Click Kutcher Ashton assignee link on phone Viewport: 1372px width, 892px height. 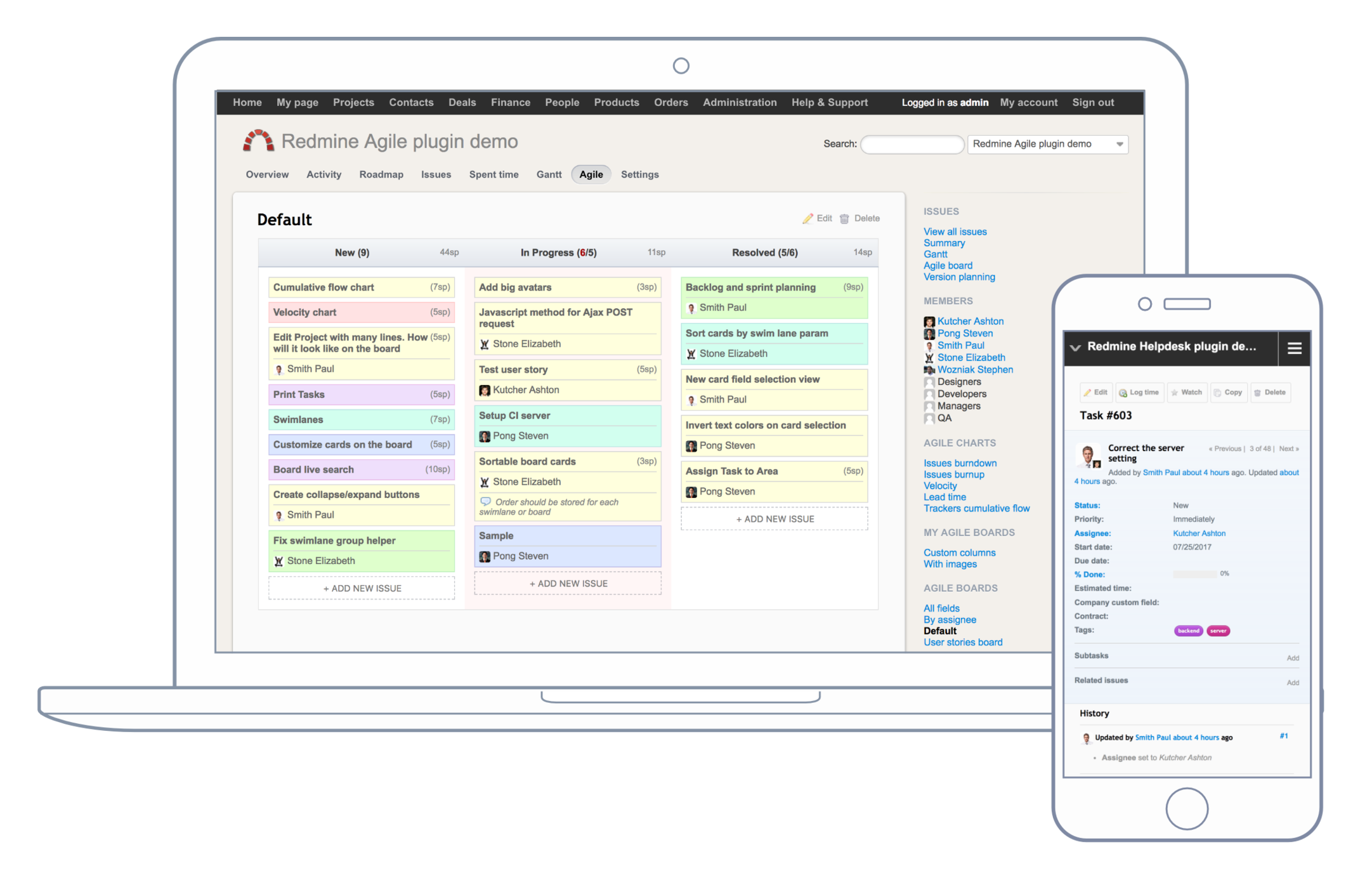coord(1199,534)
